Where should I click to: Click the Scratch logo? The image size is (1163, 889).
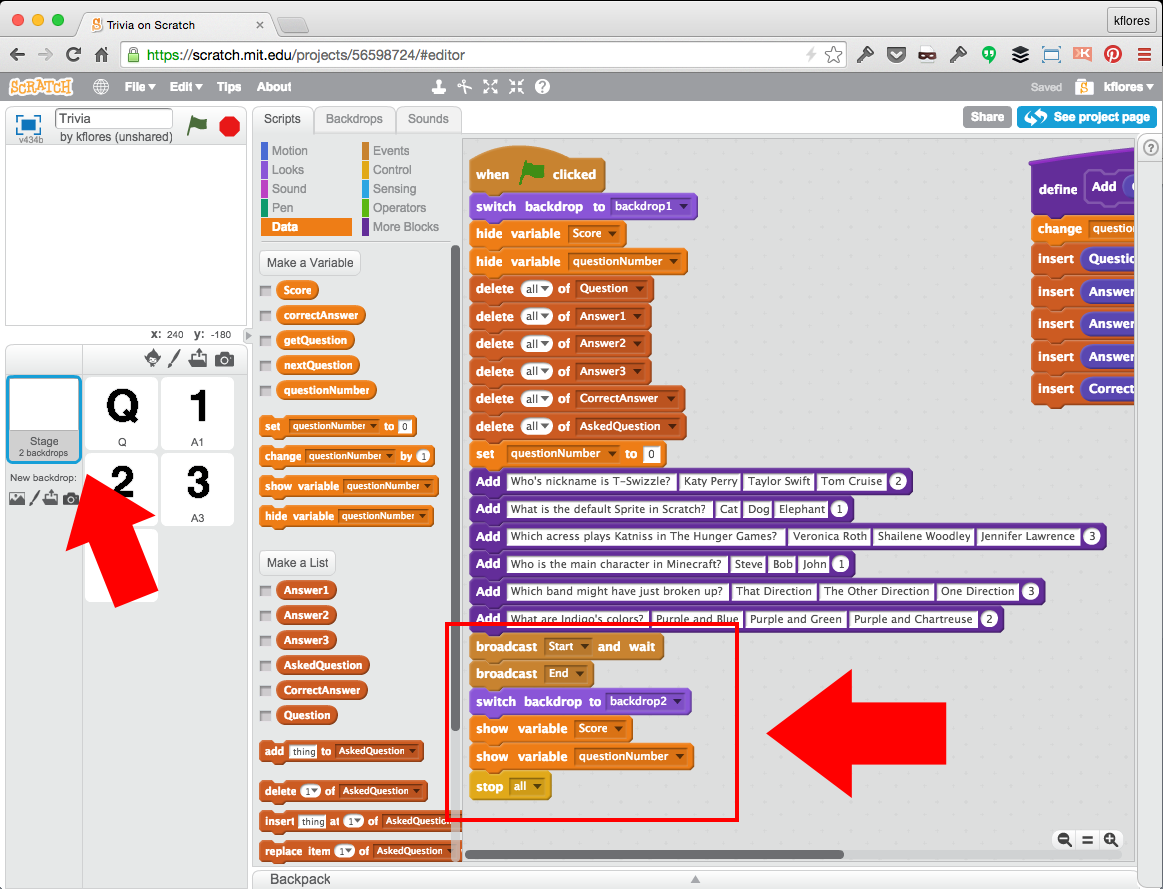(x=41, y=87)
